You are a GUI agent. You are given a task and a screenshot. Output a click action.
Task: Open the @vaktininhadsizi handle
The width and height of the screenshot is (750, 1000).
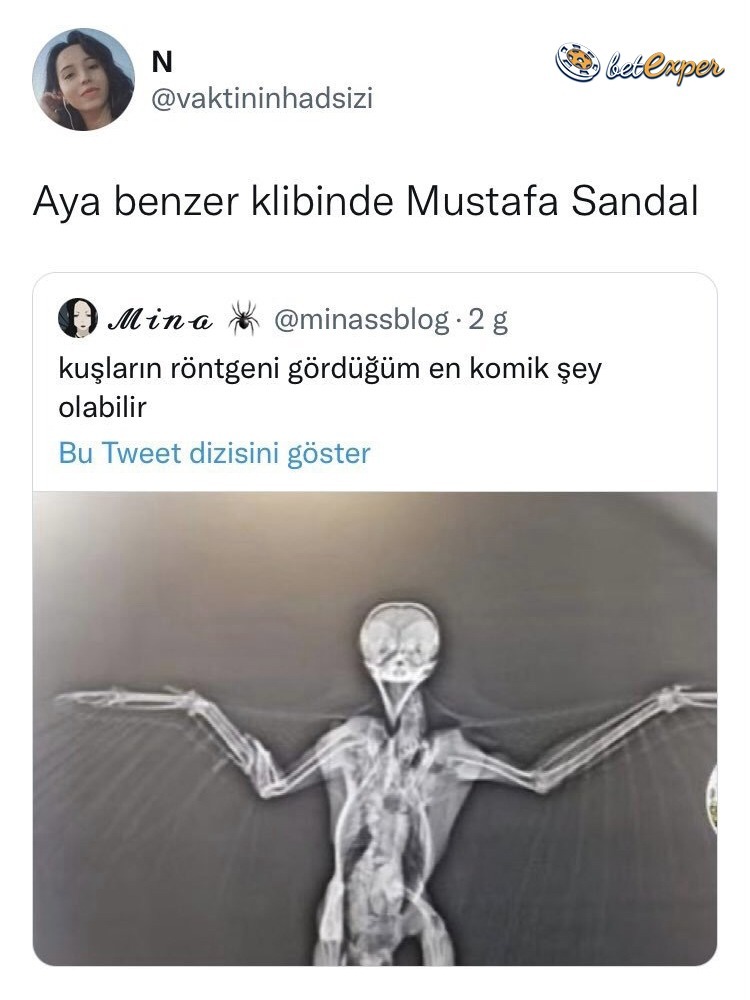pyautogui.click(x=261, y=99)
